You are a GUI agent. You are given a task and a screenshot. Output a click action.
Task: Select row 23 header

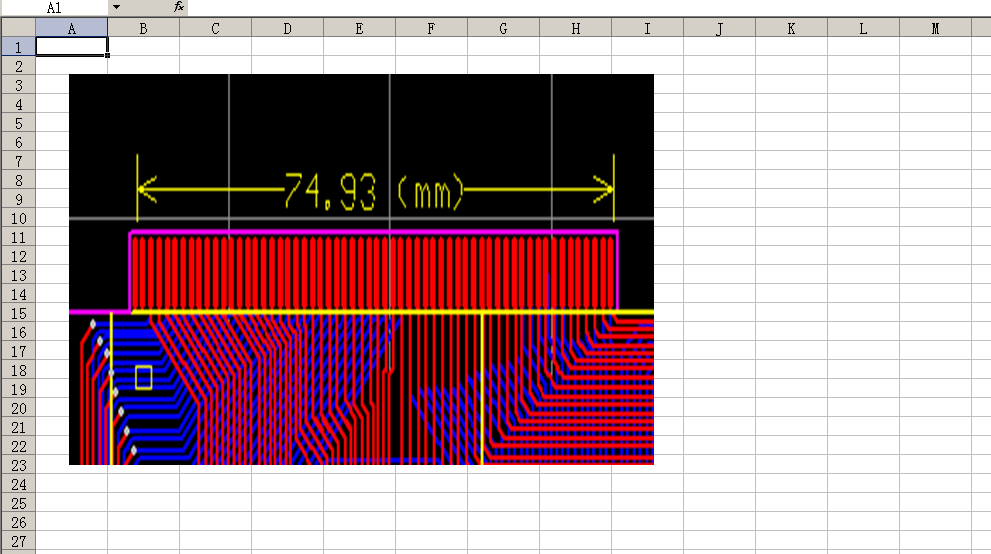point(18,465)
